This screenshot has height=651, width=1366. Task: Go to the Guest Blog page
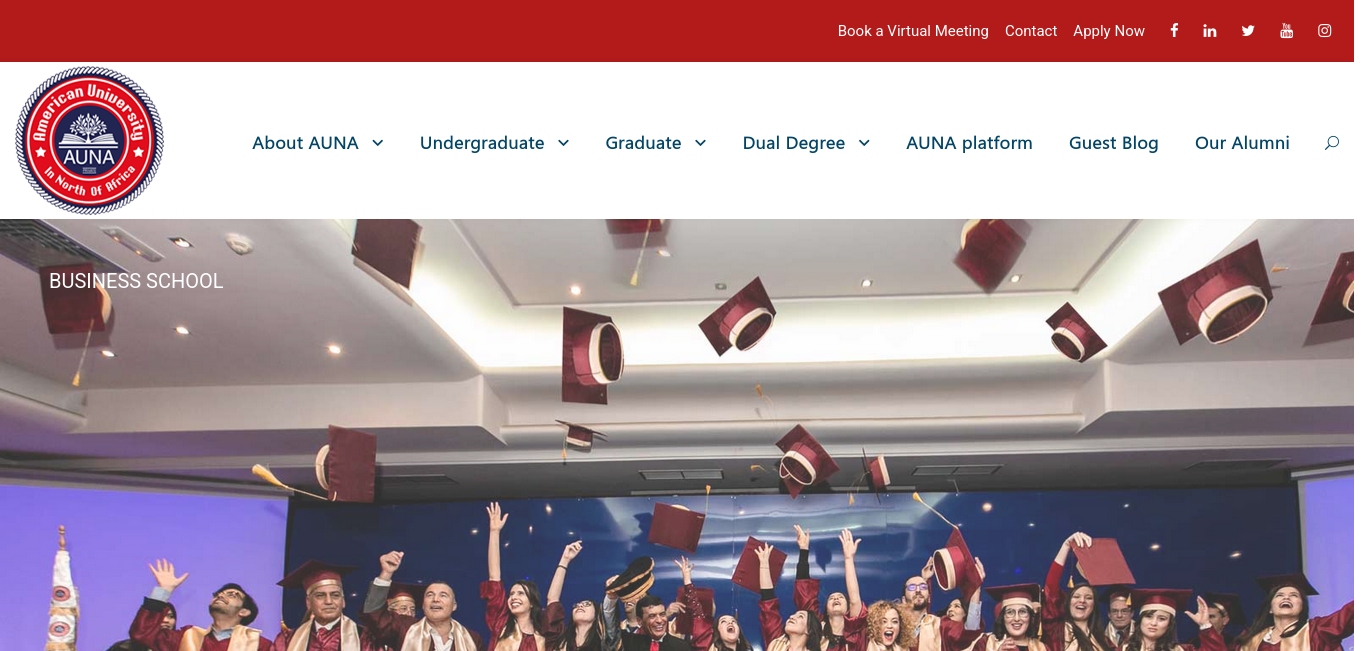pos(1113,143)
